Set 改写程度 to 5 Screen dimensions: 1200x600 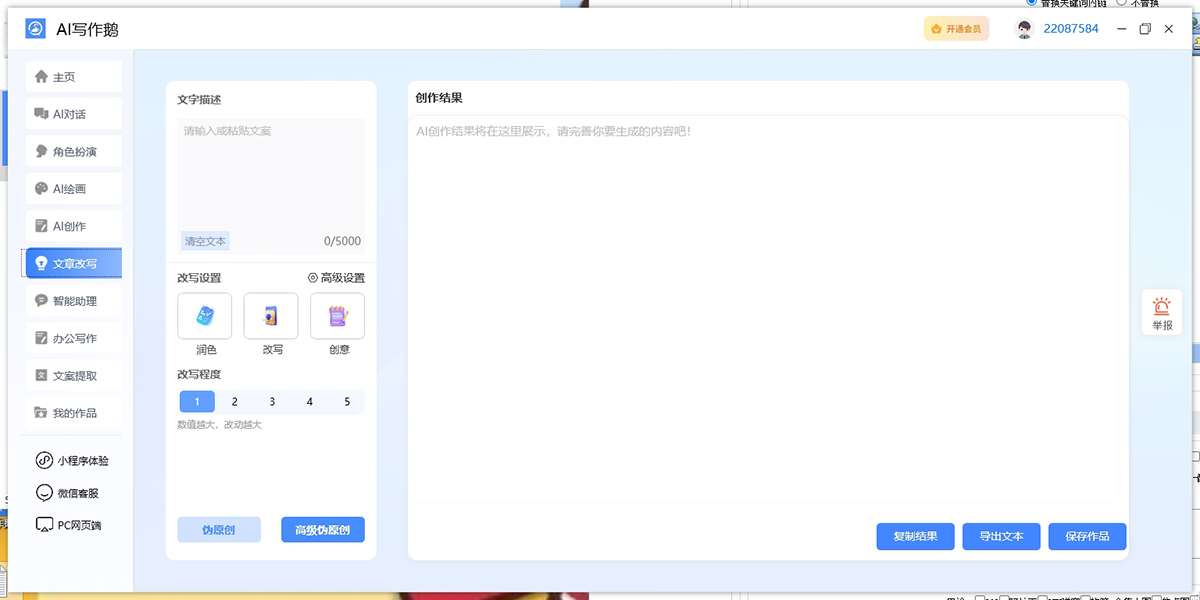click(347, 402)
